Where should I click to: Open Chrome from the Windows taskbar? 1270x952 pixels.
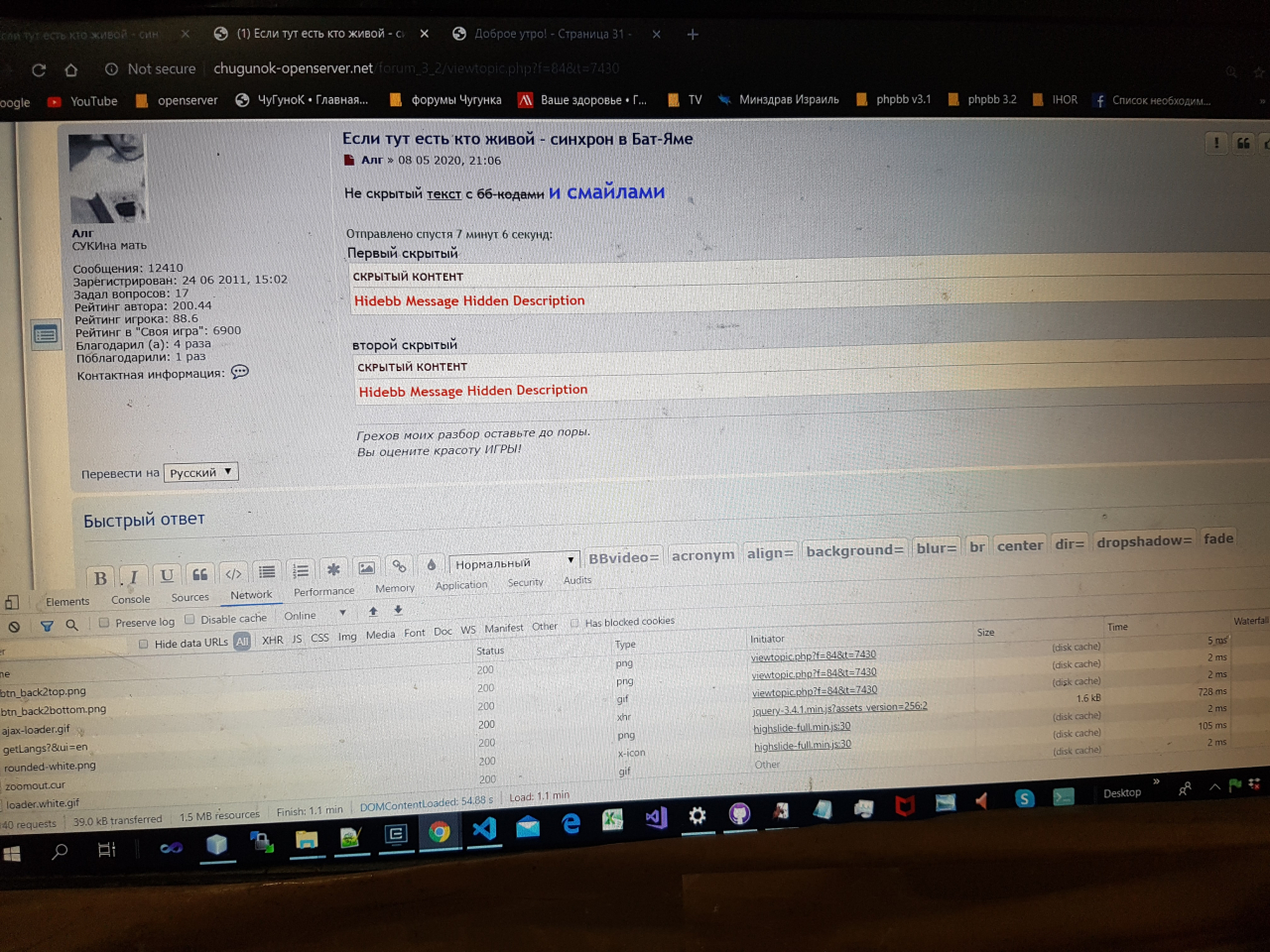pyautogui.click(x=439, y=832)
